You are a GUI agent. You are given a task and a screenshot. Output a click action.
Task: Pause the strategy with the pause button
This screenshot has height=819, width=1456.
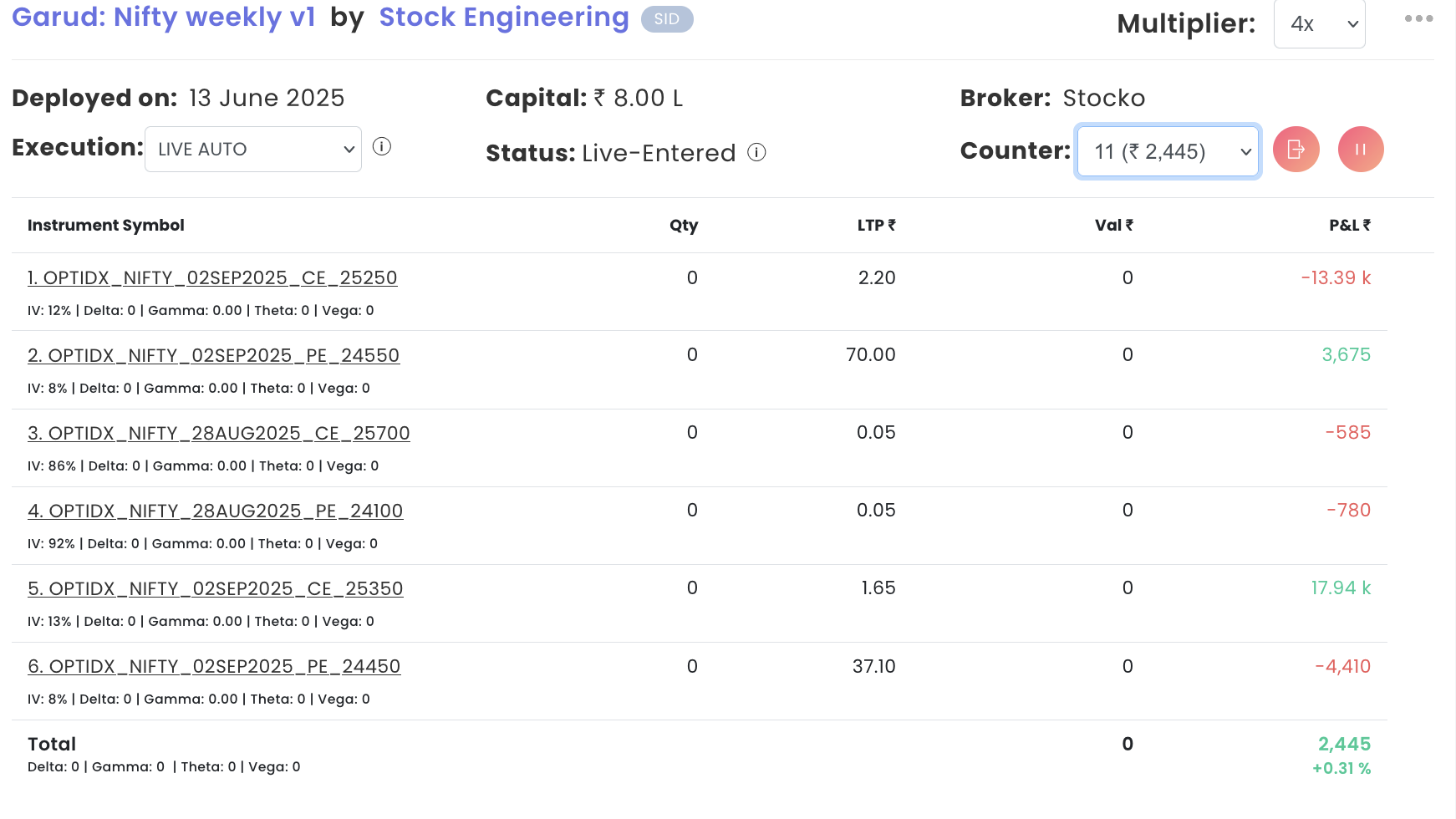pos(1360,150)
